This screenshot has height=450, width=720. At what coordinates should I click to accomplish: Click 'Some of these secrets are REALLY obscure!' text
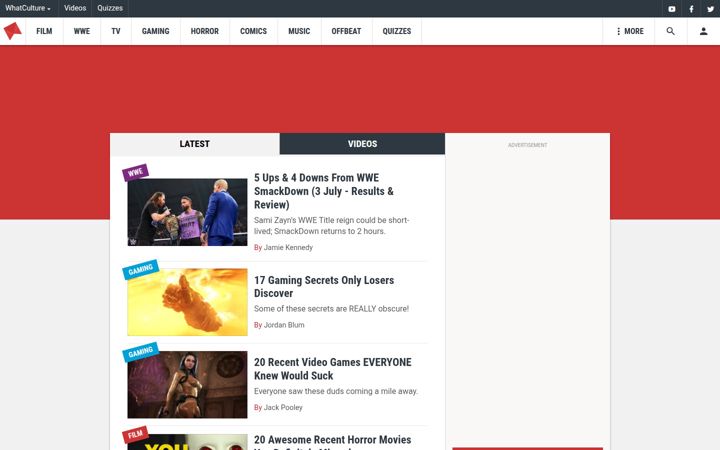pos(331,309)
